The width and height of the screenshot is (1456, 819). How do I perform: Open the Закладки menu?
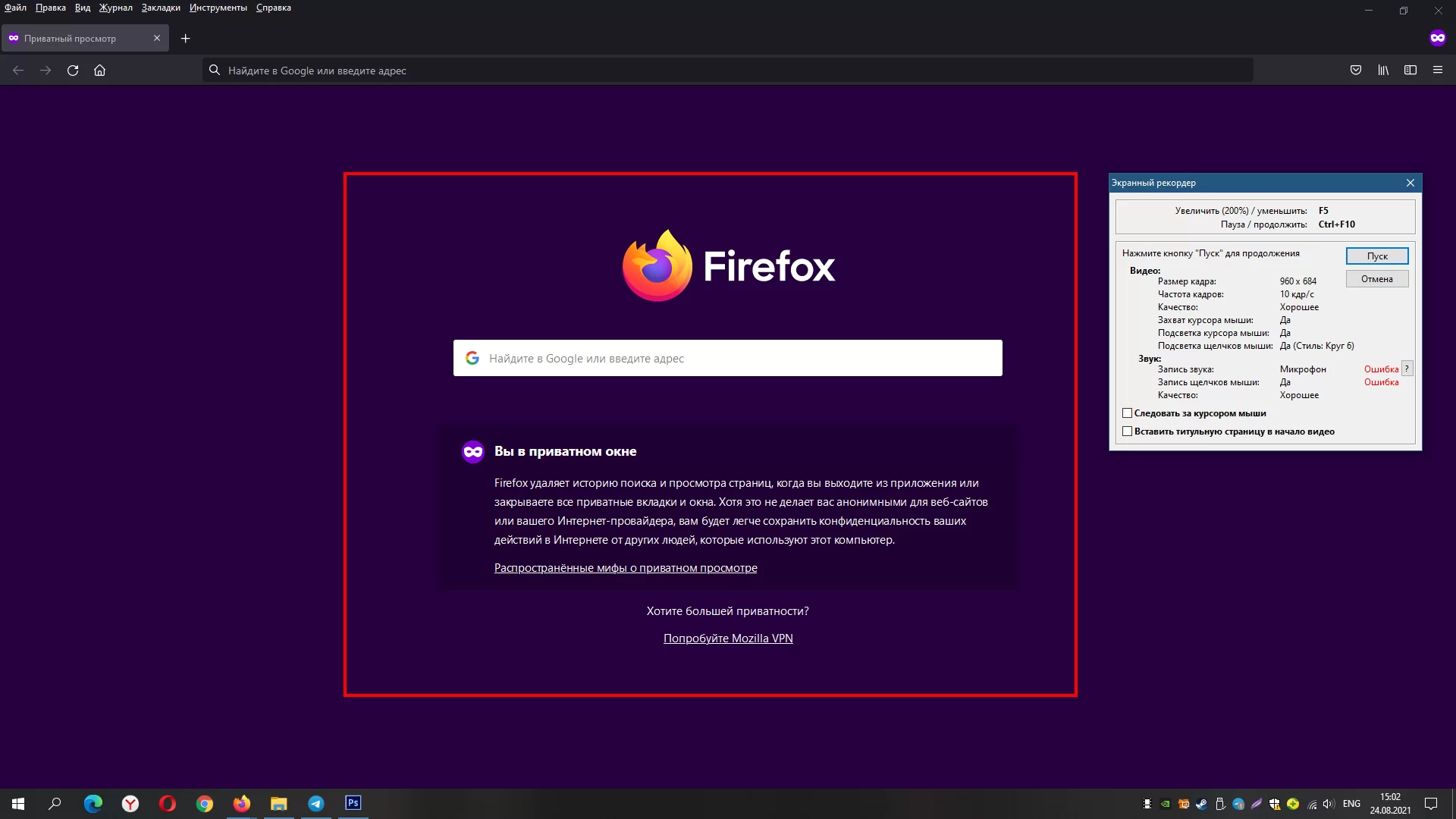[x=161, y=8]
